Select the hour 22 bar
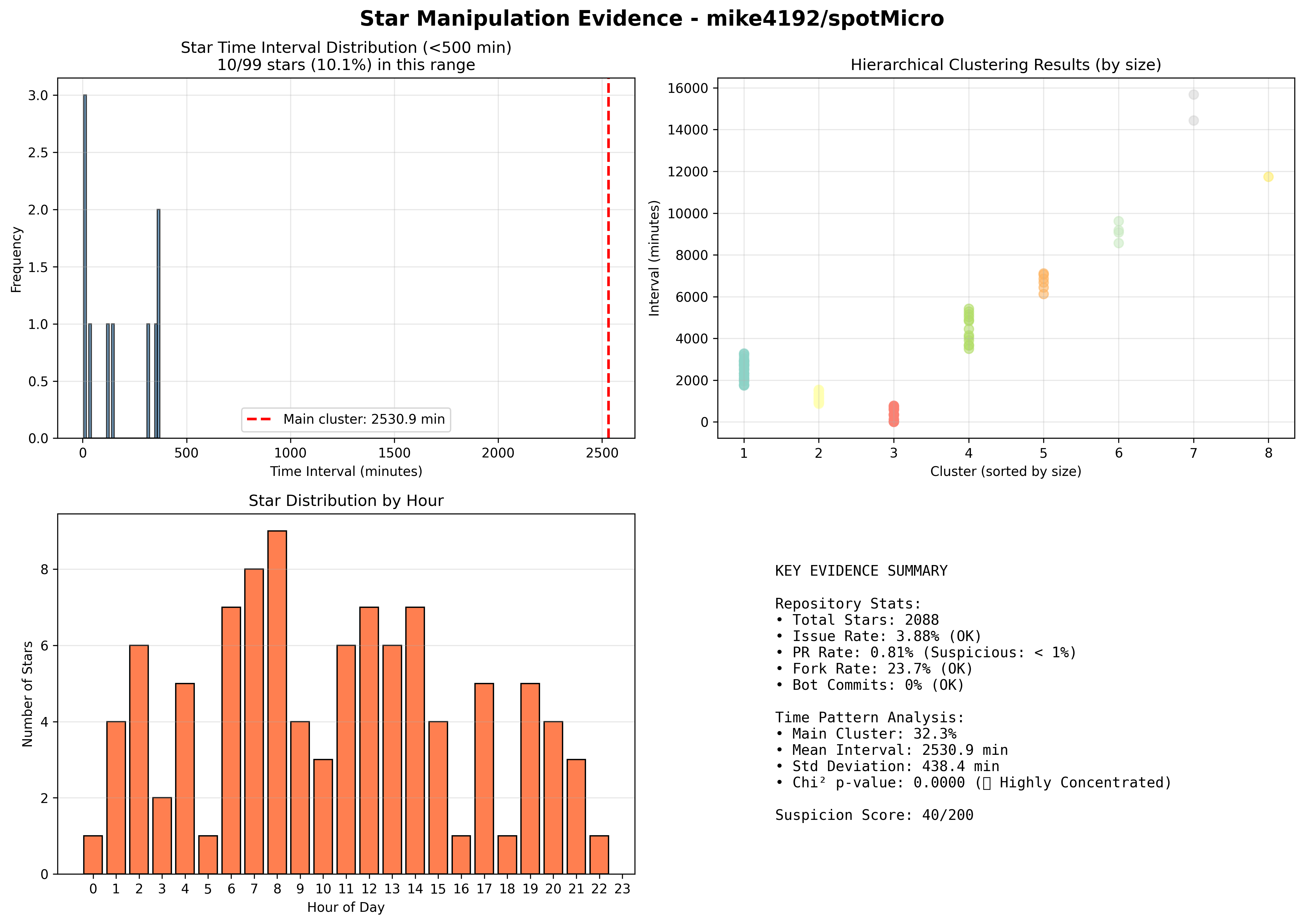The image size is (1304, 924). [x=600, y=855]
